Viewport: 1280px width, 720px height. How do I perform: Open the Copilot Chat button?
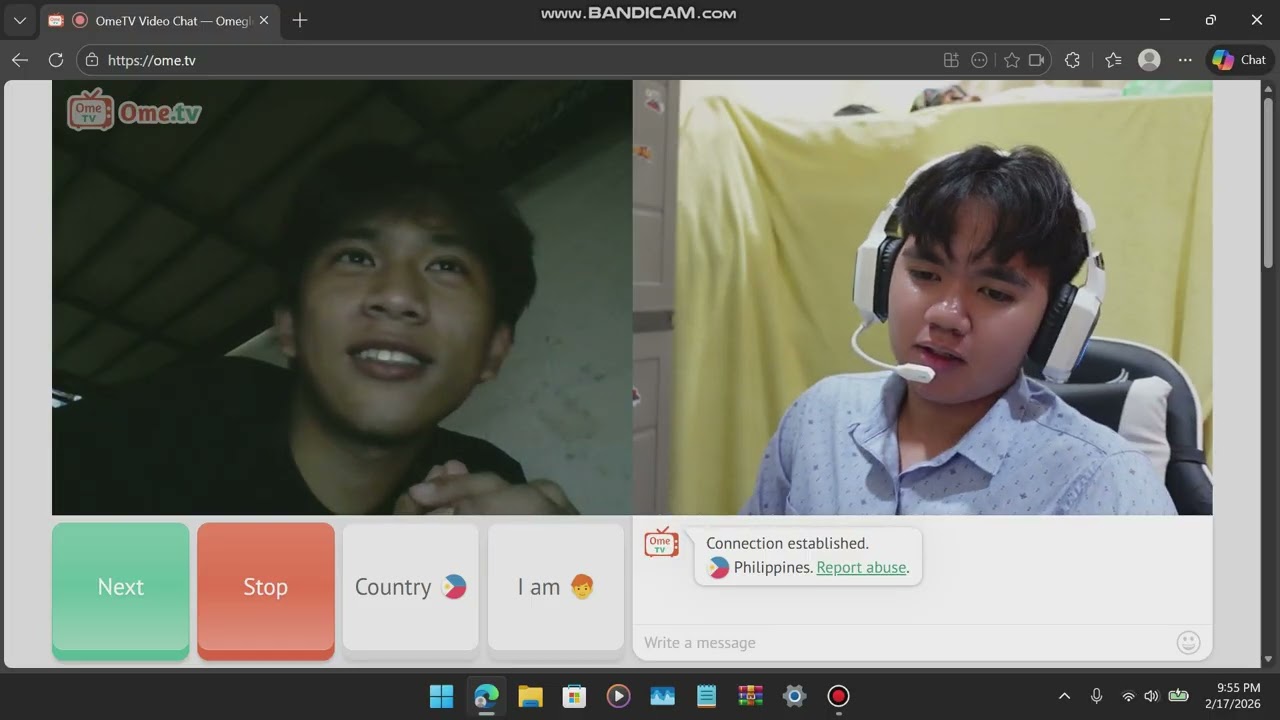coord(1240,60)
